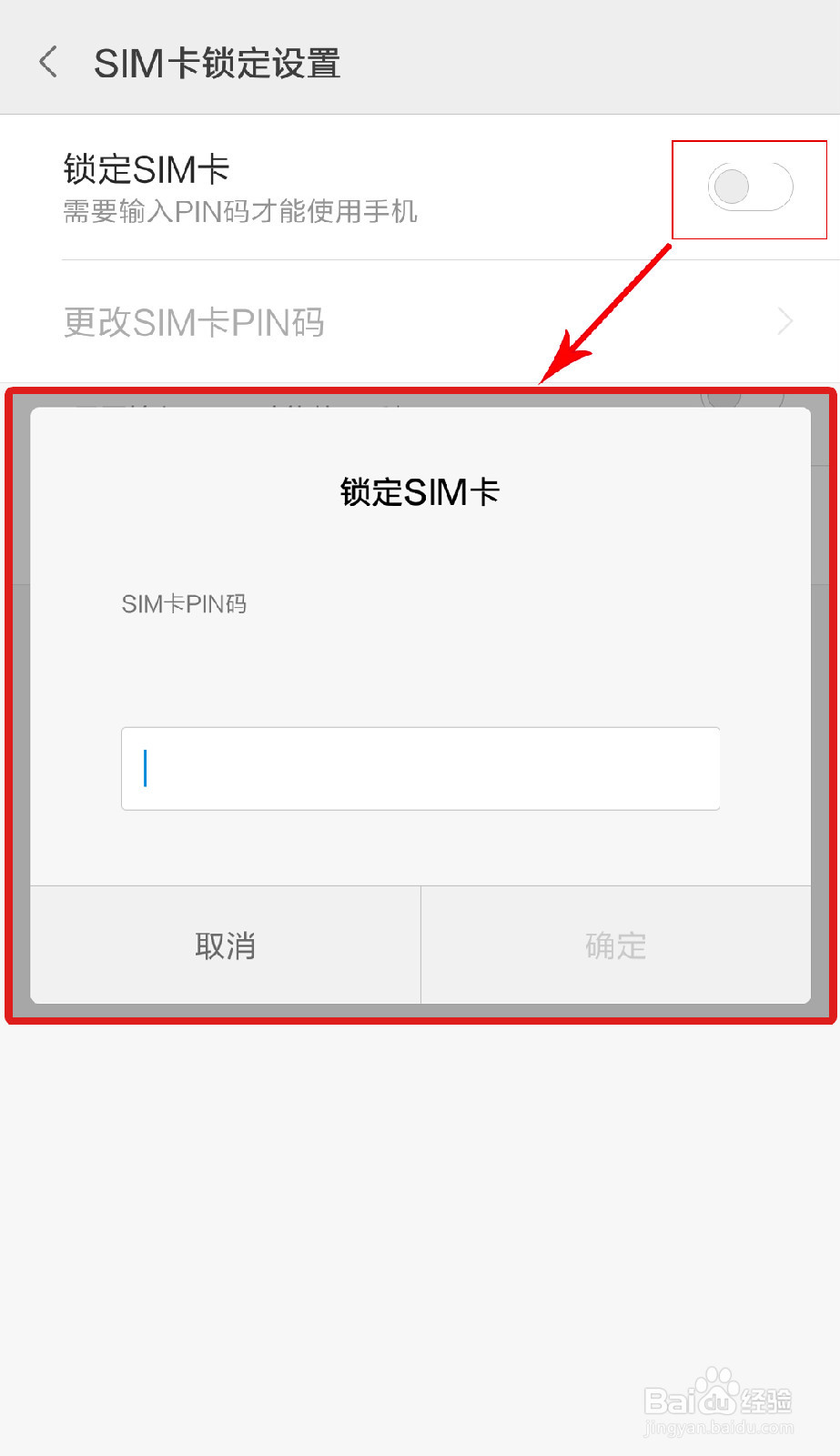This screenshot has width=840, height=1456.
Task: Click the 锁定SIM卡 dialog title
Action: tap(420, 492)
